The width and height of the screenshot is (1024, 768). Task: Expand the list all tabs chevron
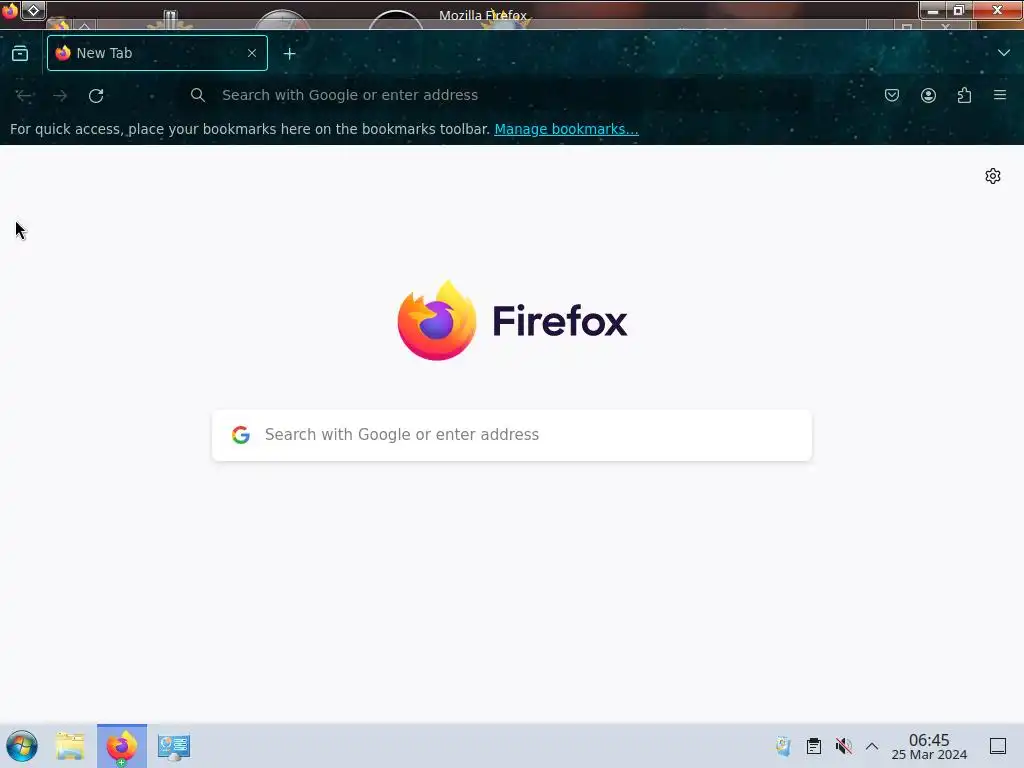(1004, 53)
